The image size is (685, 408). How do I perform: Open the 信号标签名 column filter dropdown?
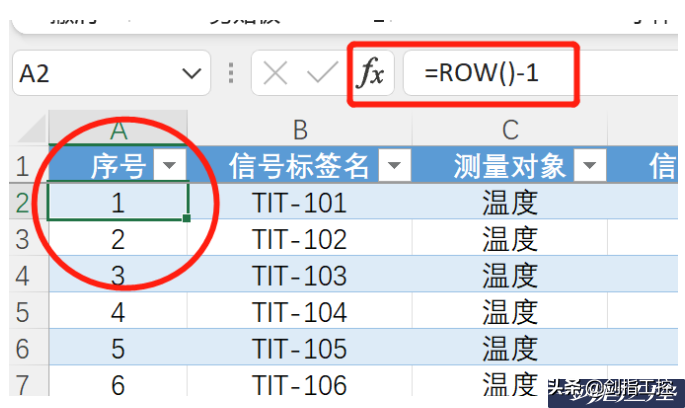pos(394,165)
